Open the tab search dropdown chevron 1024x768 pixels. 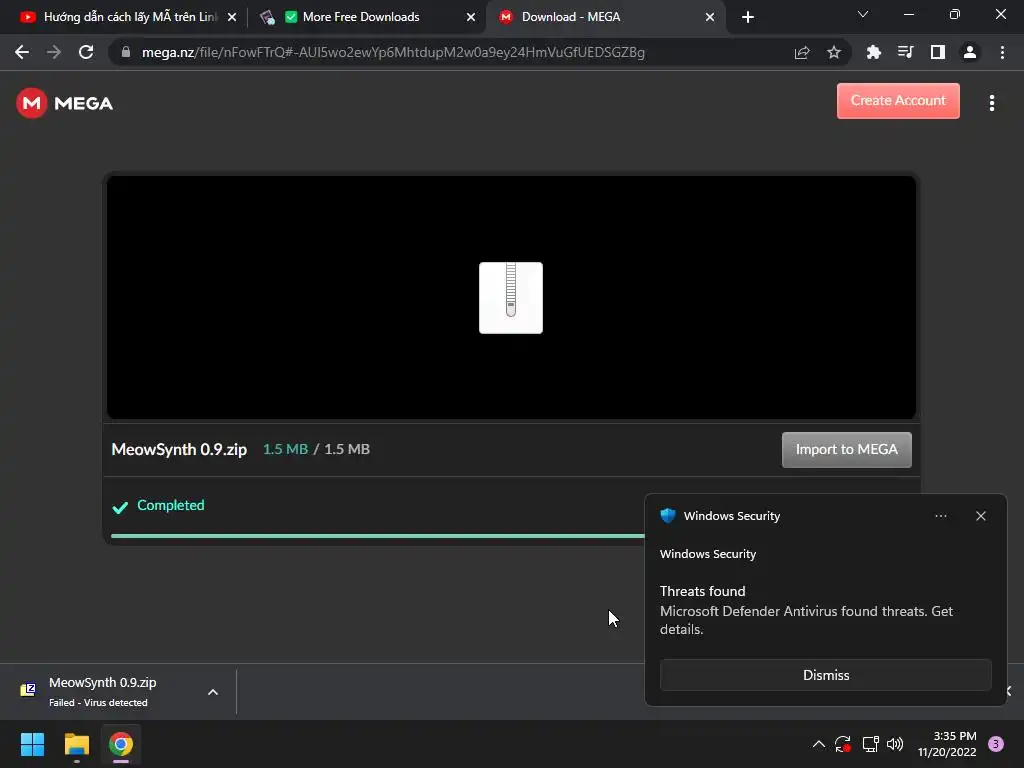pos(863,15)
